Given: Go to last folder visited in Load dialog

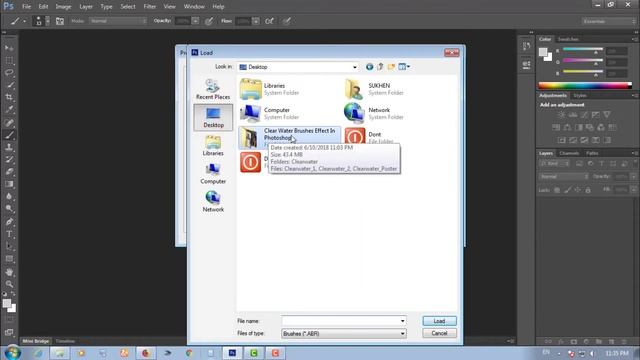Looking at the screenshot, I should [x=369, y=67].
